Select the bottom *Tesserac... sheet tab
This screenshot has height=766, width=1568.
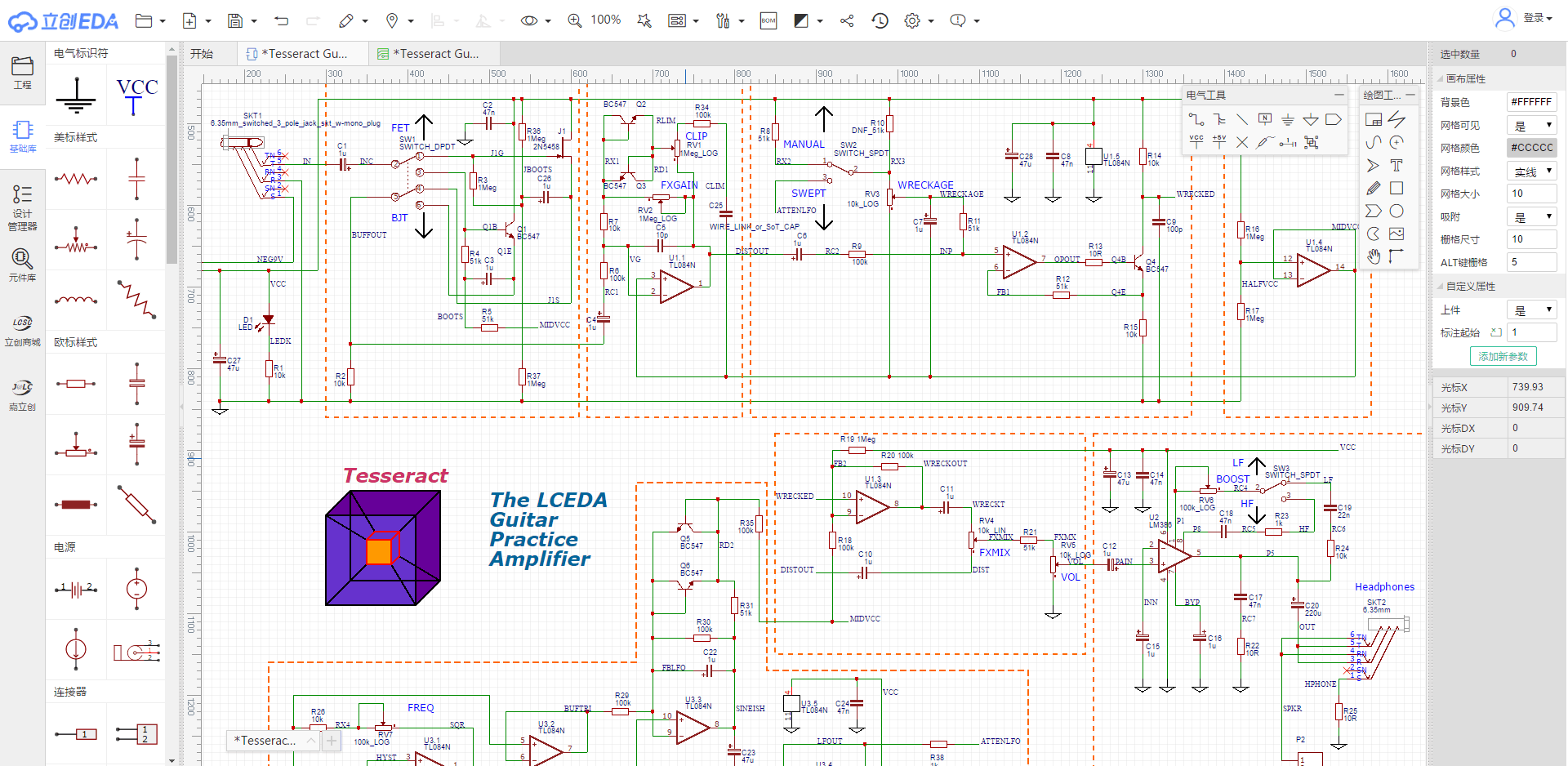click(x=265, y=741)
